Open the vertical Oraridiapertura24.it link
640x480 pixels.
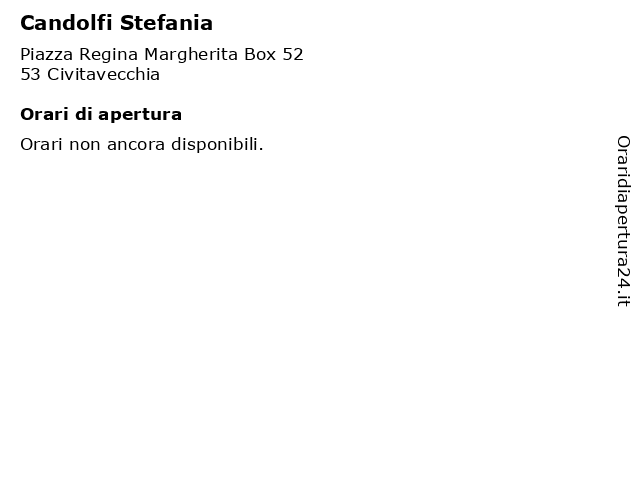point(623,221)
